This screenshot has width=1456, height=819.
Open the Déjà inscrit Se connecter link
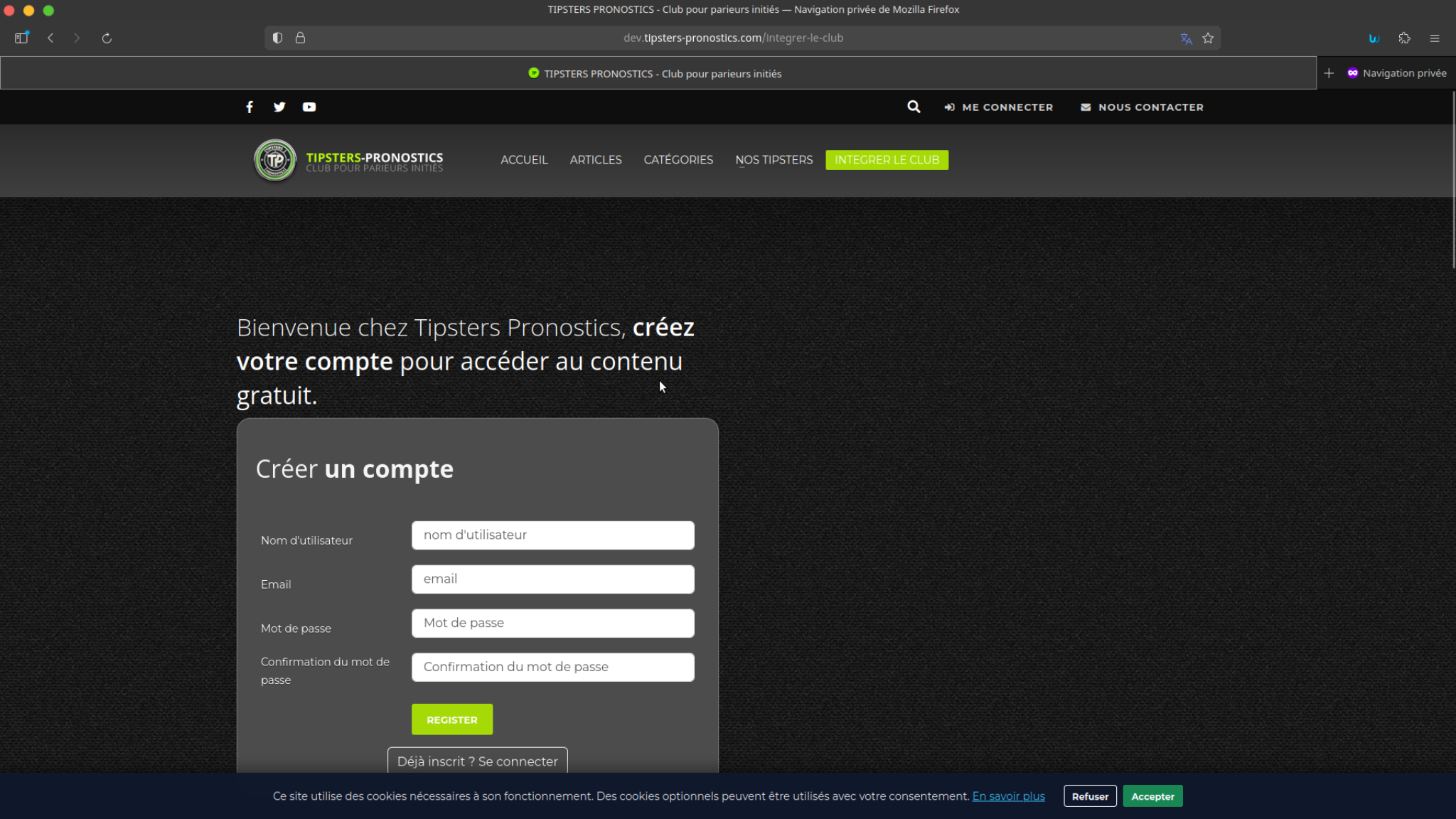[x=477, y=761]
